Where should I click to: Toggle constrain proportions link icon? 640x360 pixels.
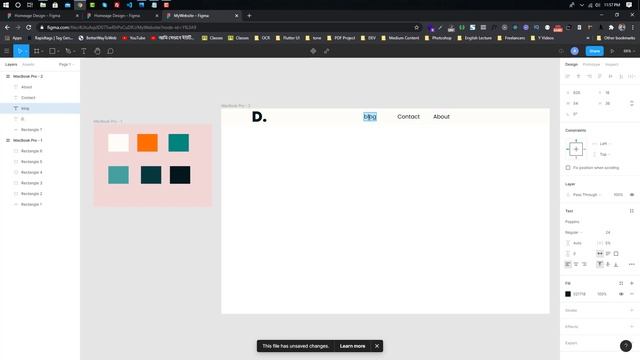pyautogui.click(x=631, y=103)
